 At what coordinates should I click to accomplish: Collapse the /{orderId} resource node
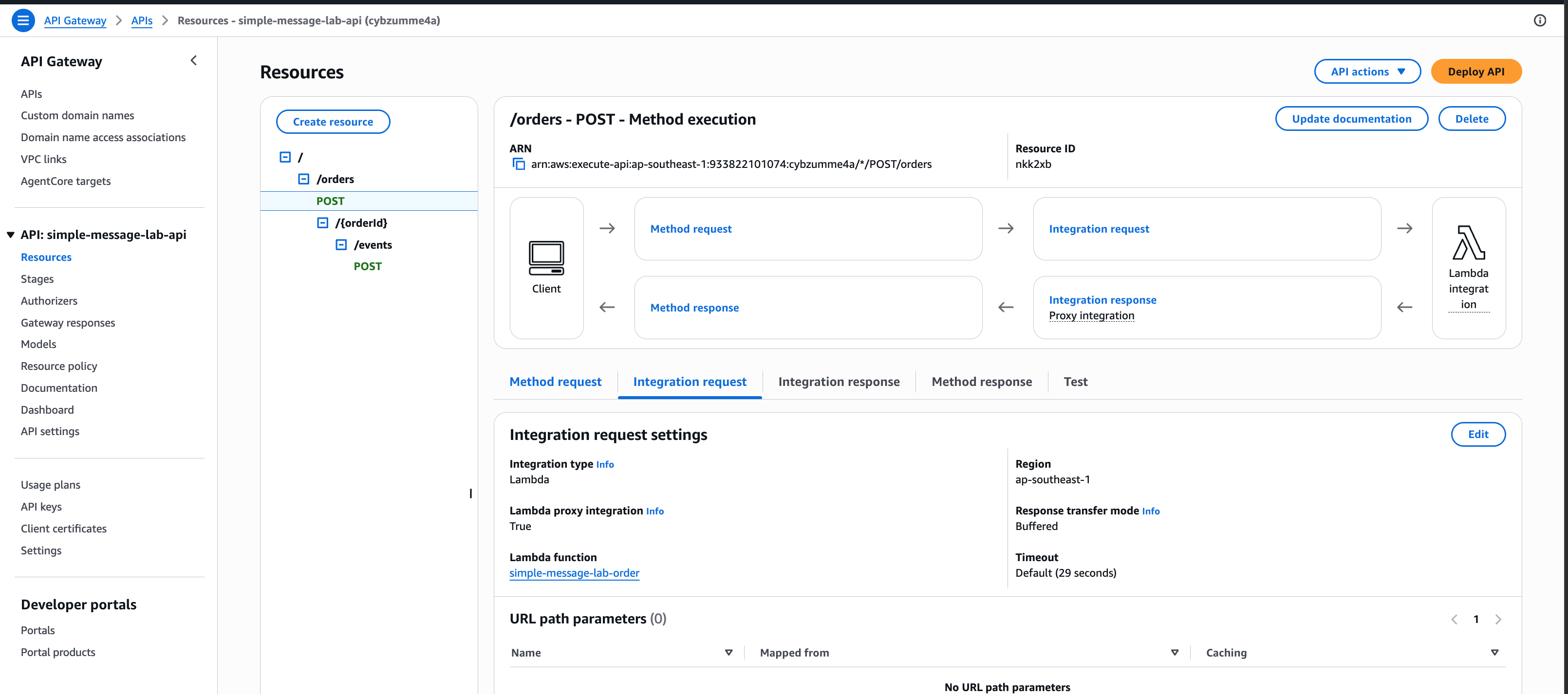[x=322, y=222]
